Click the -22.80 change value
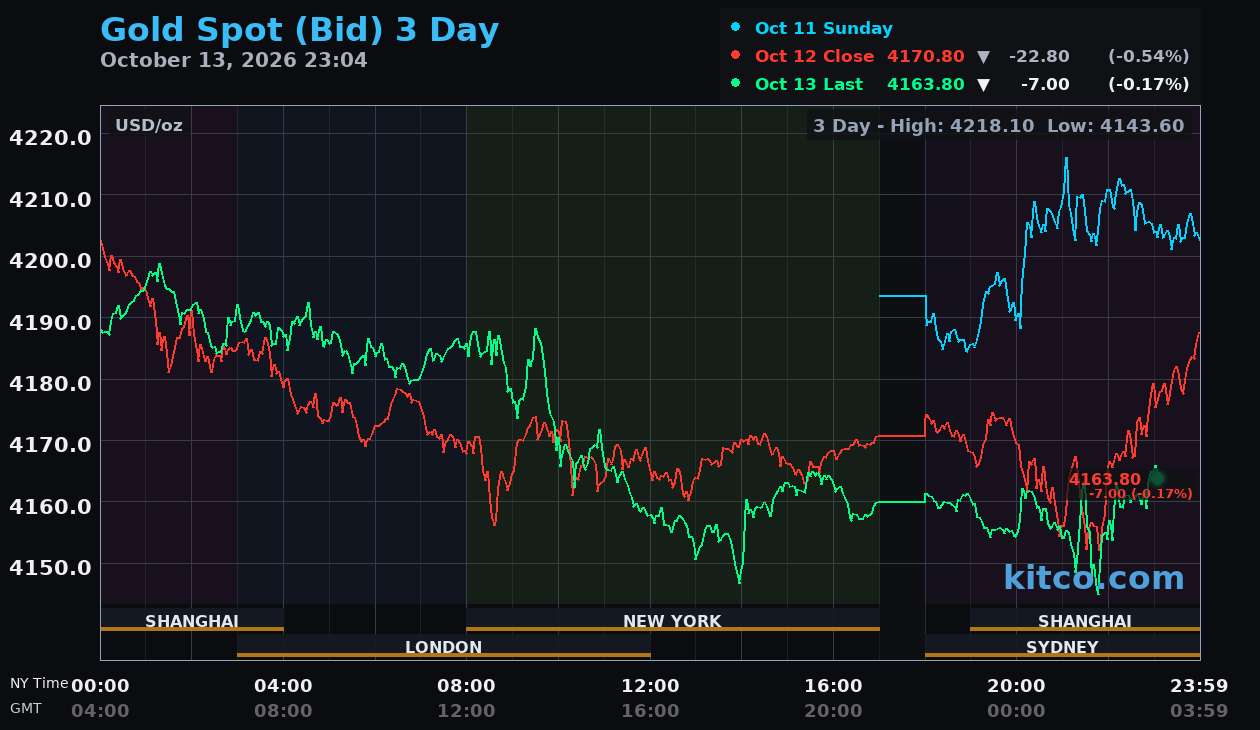The image size is (1260, 730). pyautogui.click(x=1039, y=56)
